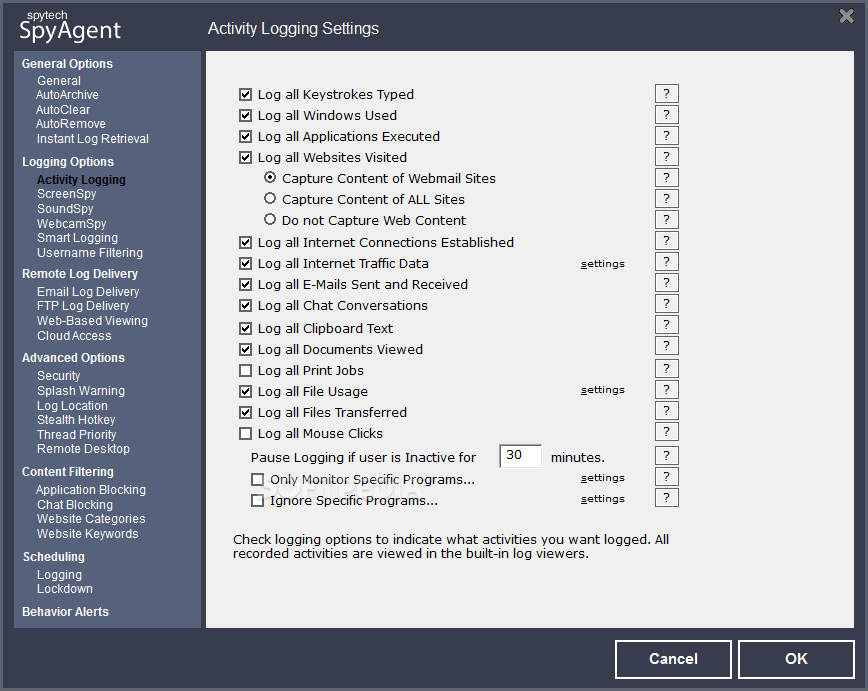Uncheck Log all Internet Connections Established
The width and height of the screenshot is (868, 691).
(x=245, y=243)
